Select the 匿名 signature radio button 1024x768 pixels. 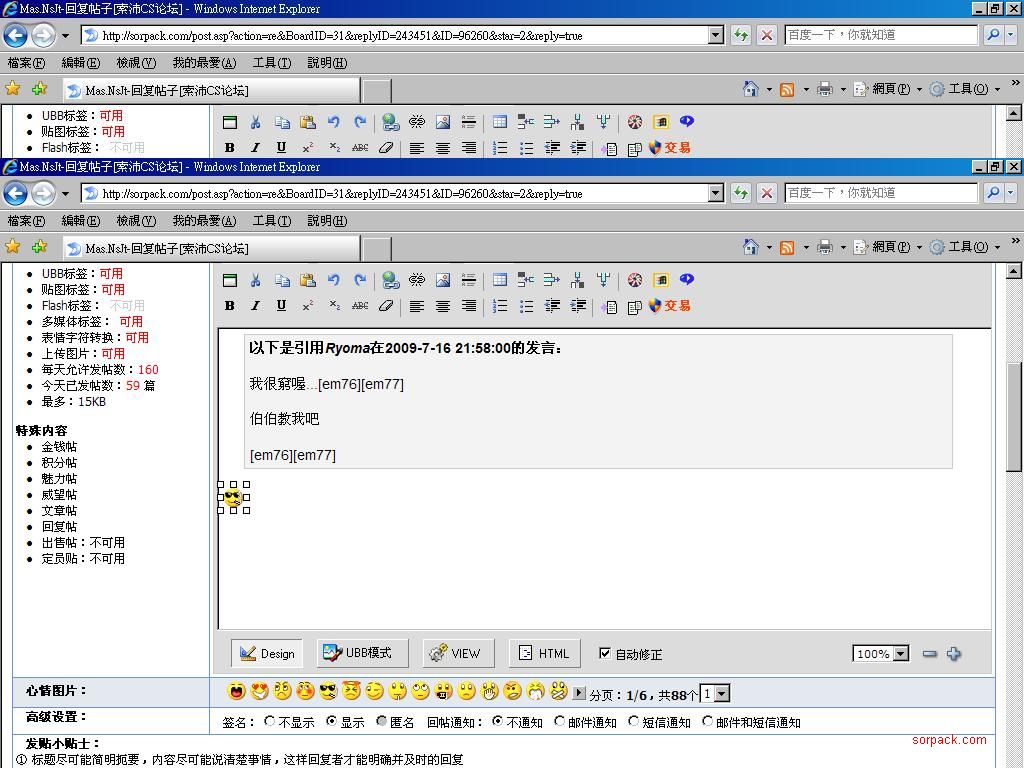(381, 721)
